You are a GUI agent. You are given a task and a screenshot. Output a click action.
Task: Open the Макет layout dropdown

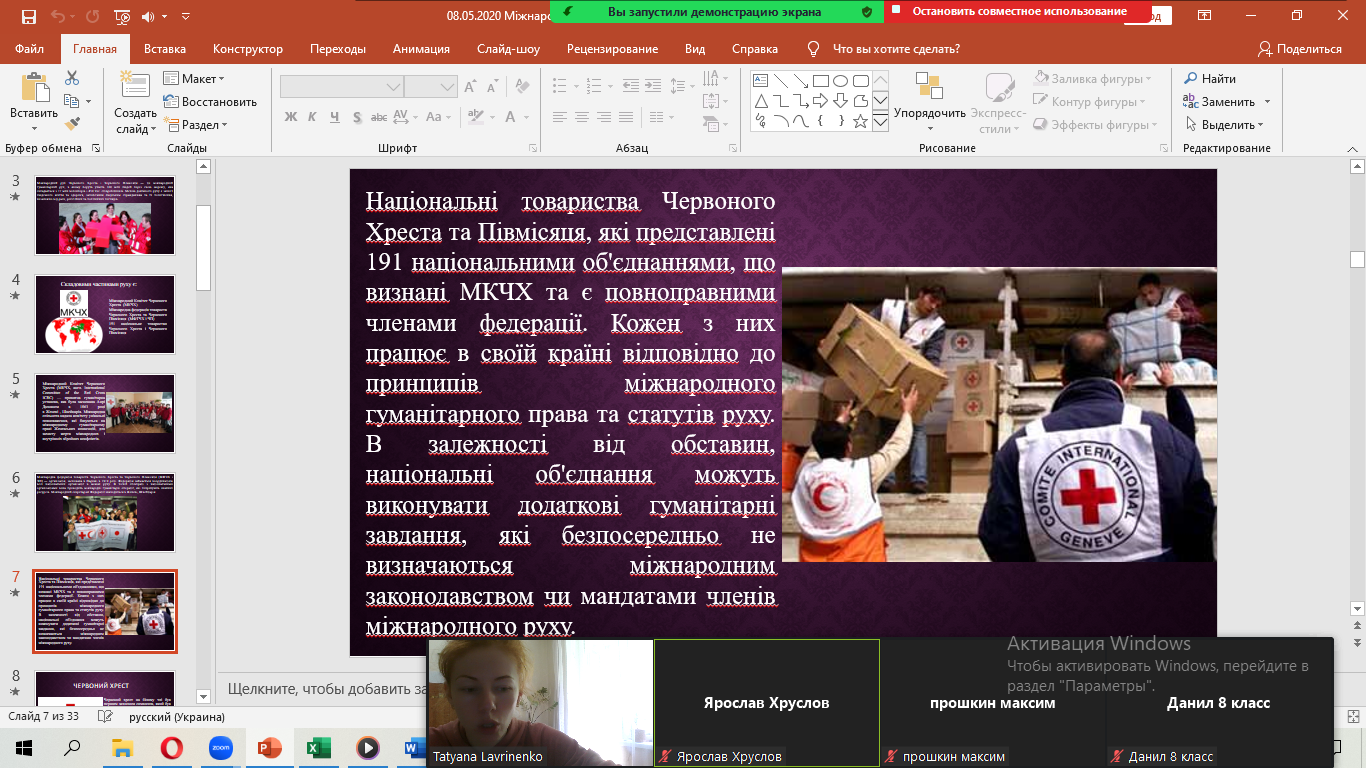click(194, 79)
